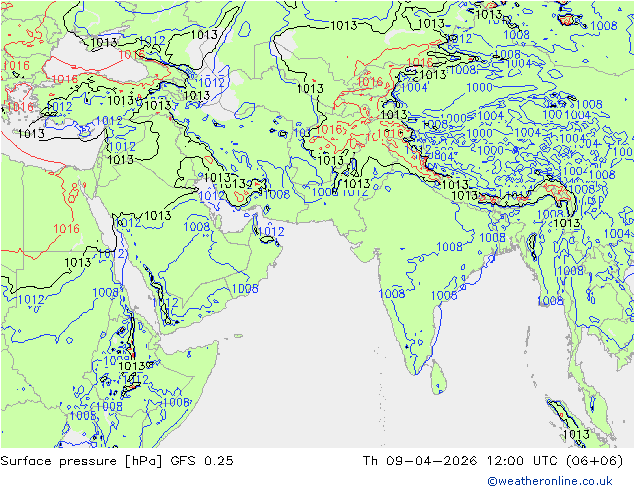This screenshot has height=490, width=634.
Task: Select the 'Th 09-04-2026 12:00 UTC (06+06)' timestamp
Action: click(x=493, y=461)
